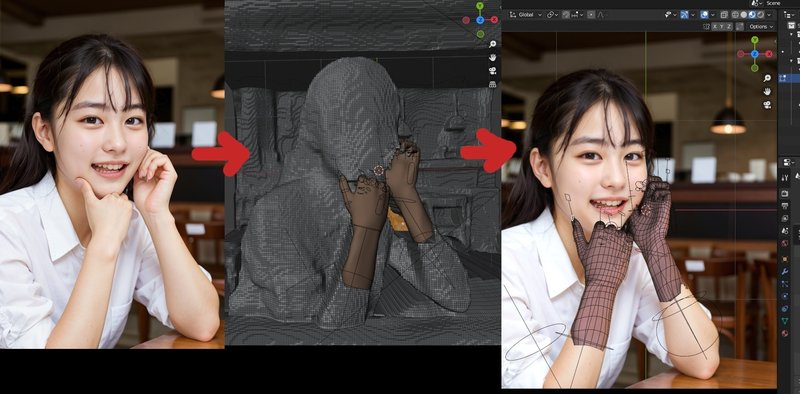The height and width of the screenshot is (394, 800).
Task: Switch to solid shading mode
Action: (743, 14)
